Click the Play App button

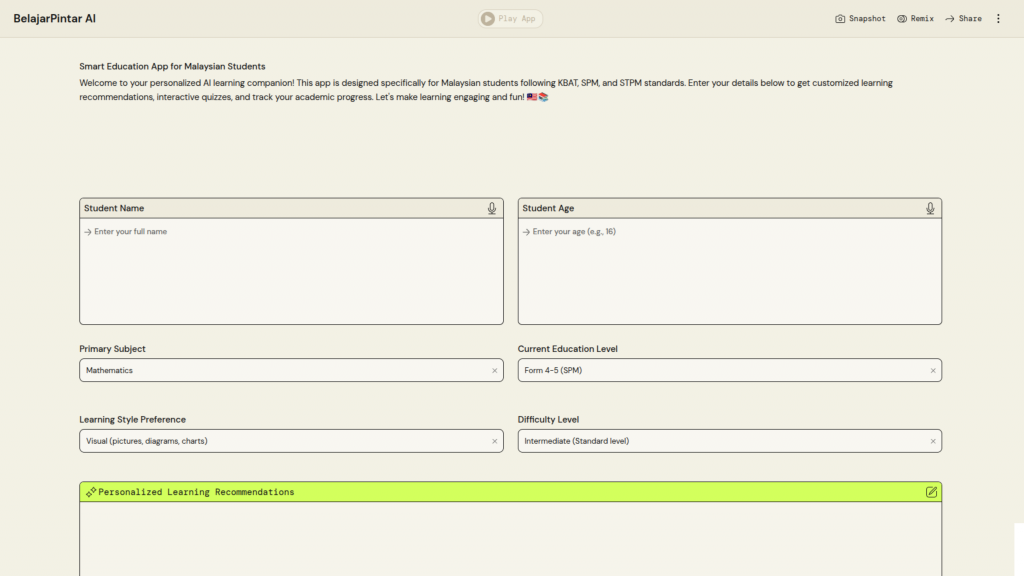tap(510, 18)
